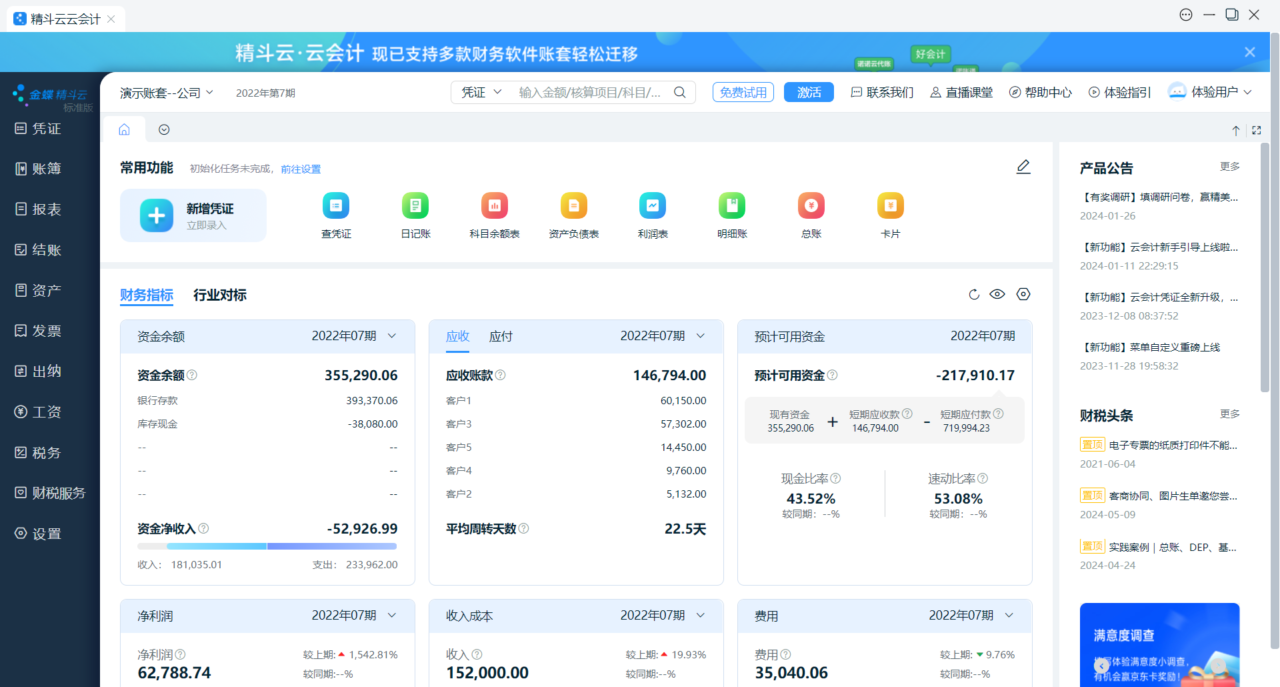Open the 利润表 shortcut icon
Screen dimensions: 1280x687
click(x=653, y=206)
